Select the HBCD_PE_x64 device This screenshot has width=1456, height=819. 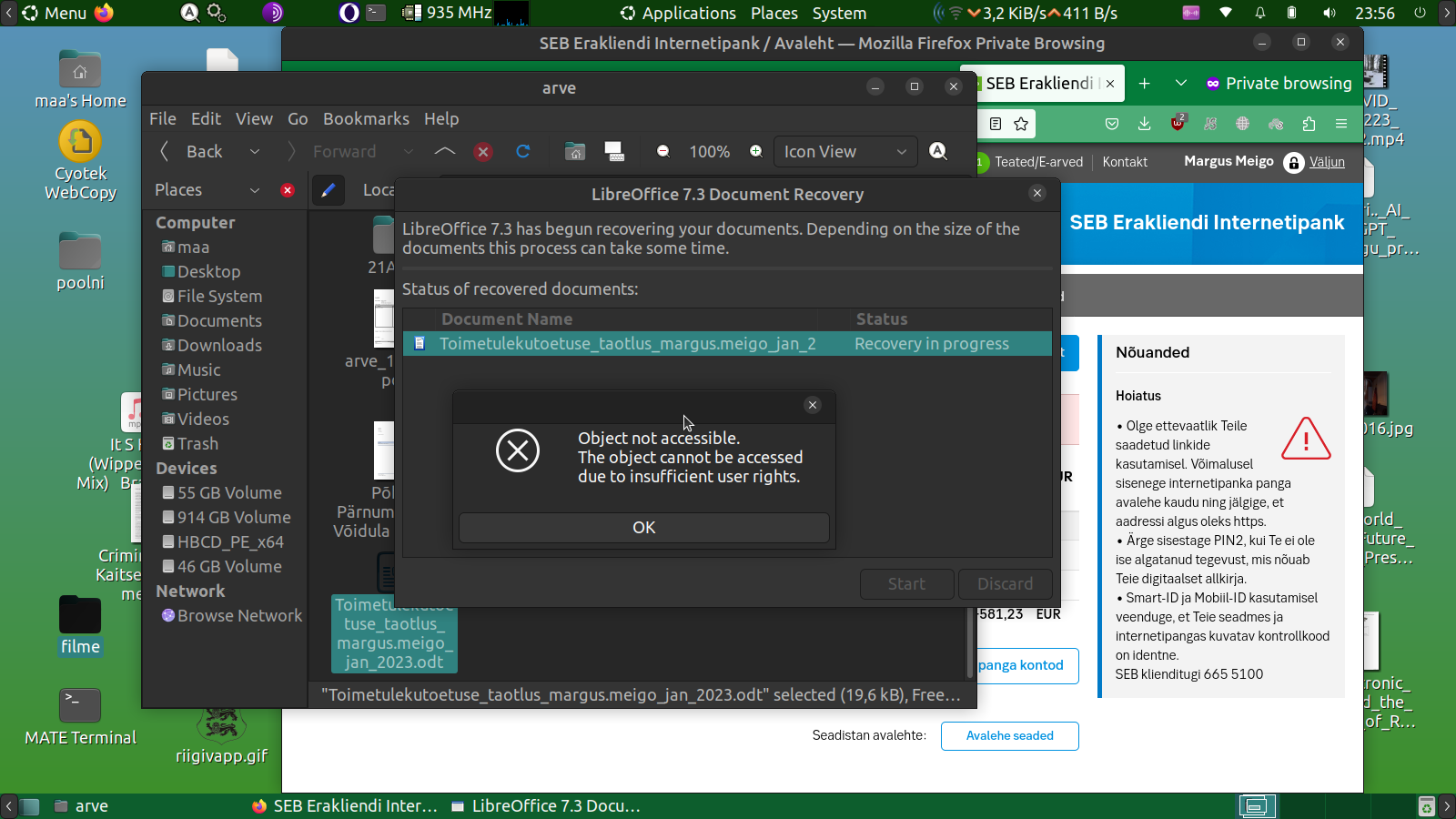(223, 542)
